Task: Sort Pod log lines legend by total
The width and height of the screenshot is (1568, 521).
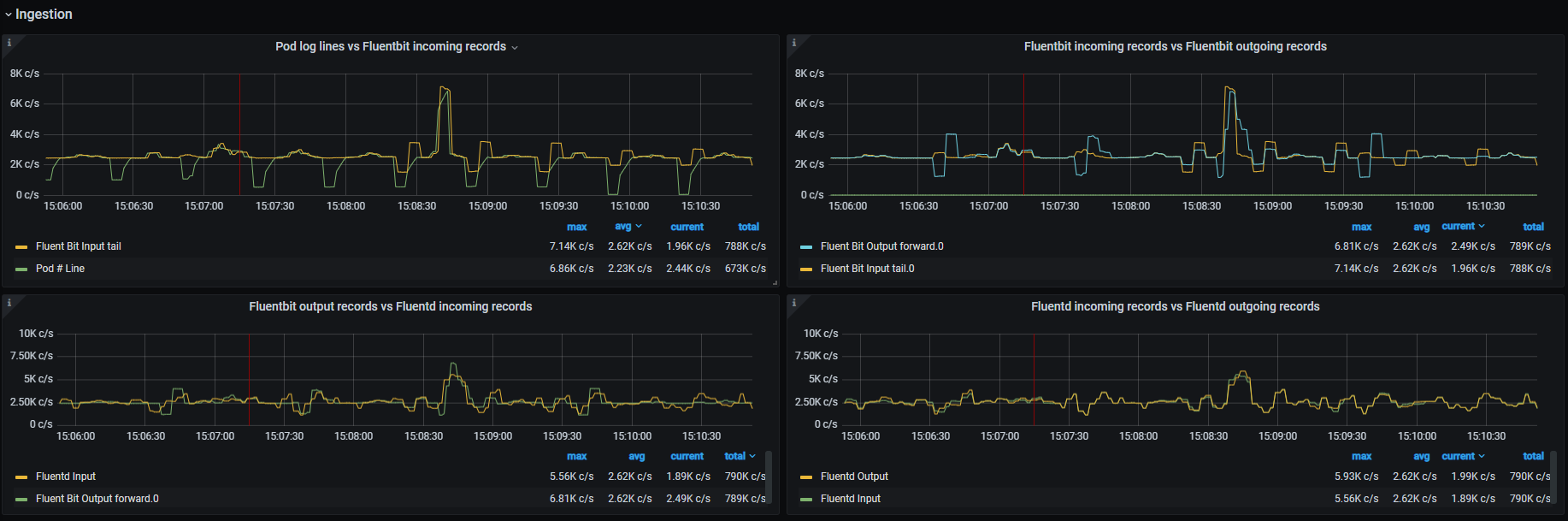Action: pos(749,227)
